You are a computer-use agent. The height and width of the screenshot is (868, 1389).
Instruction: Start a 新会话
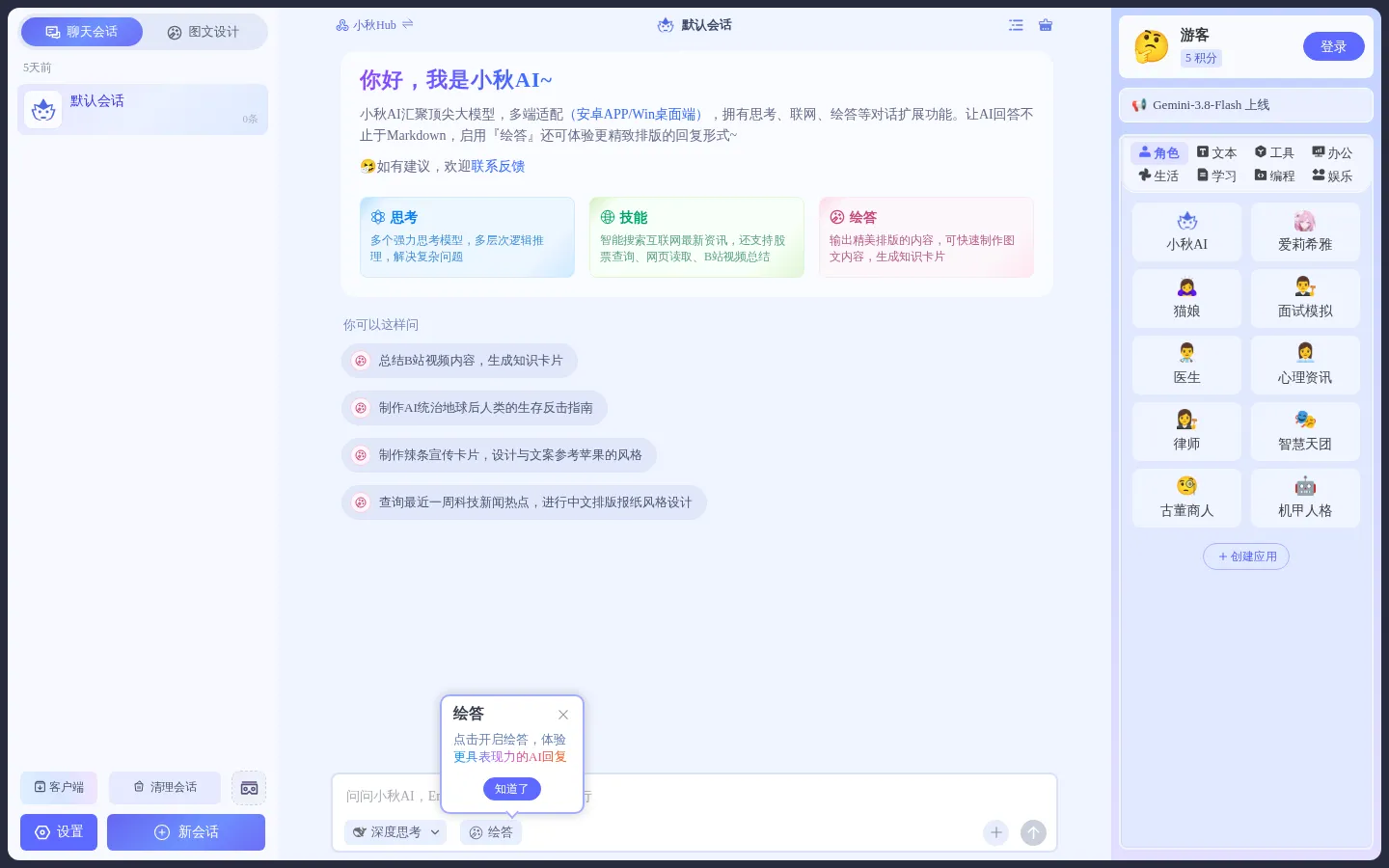tap(186, 832)
